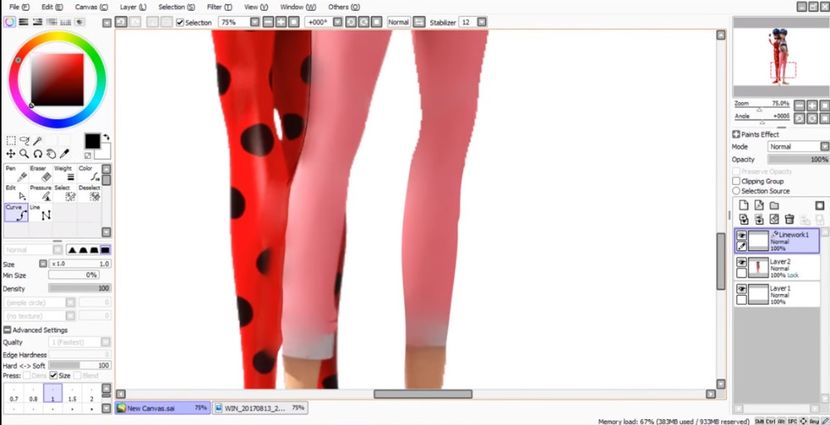The image size is (830, 425).
Task: Pick the lasso selection tool
Action: (24, 141)
